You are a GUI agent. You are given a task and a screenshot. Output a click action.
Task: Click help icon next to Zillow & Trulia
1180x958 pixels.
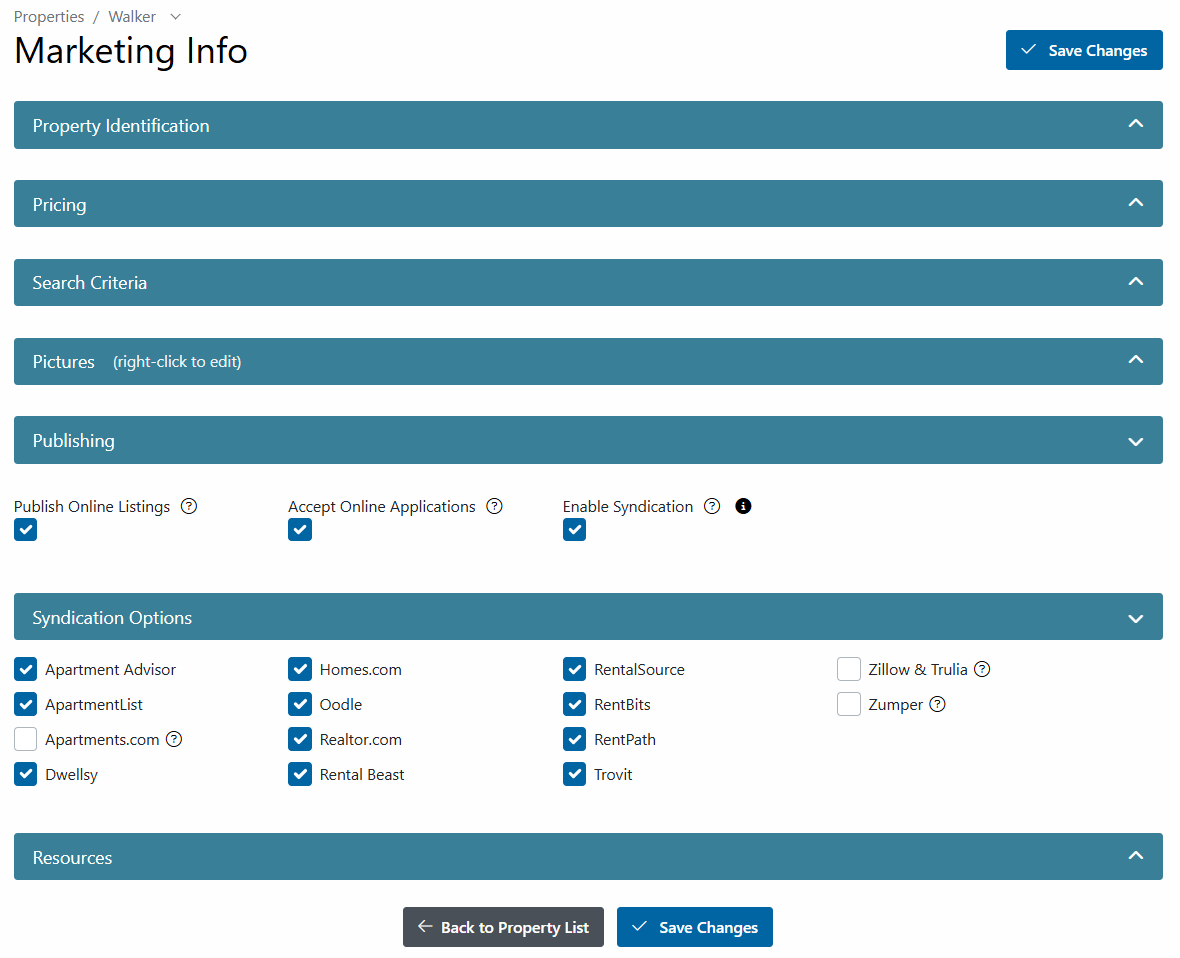coord(982,669)
